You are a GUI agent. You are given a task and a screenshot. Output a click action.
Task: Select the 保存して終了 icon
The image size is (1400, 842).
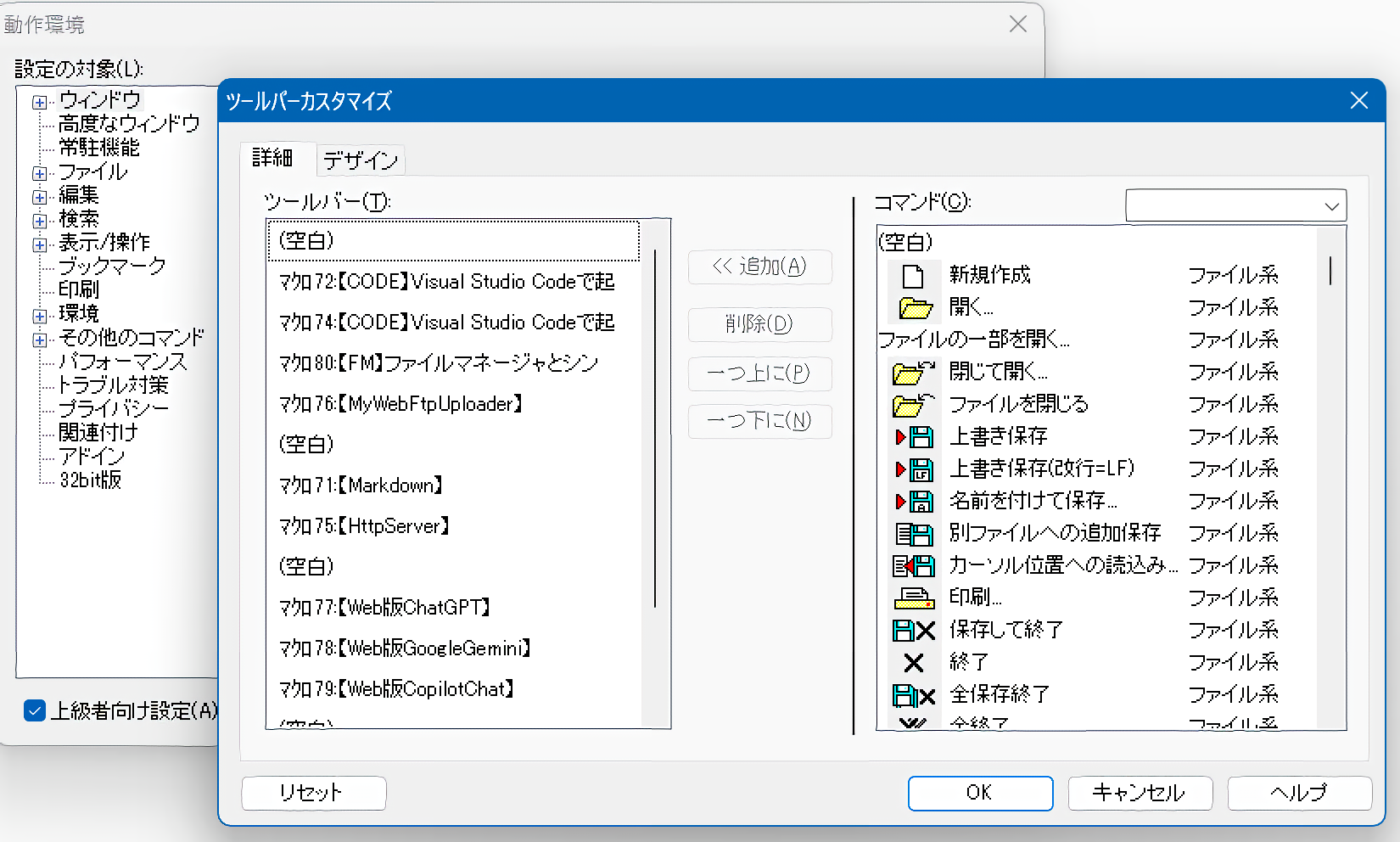[914, 631]
